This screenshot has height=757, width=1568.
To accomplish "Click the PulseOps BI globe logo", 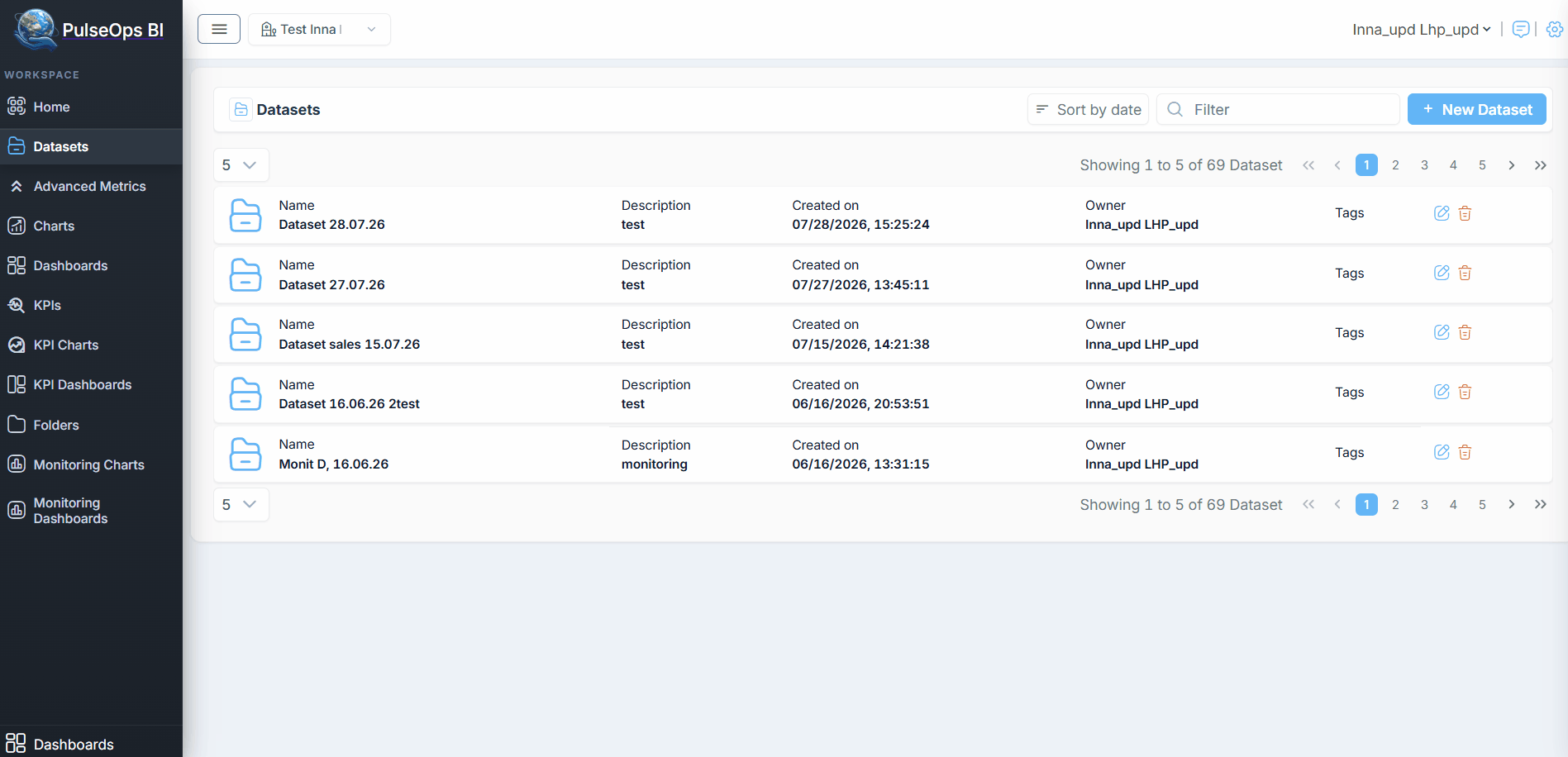I will tap(36, 29).
